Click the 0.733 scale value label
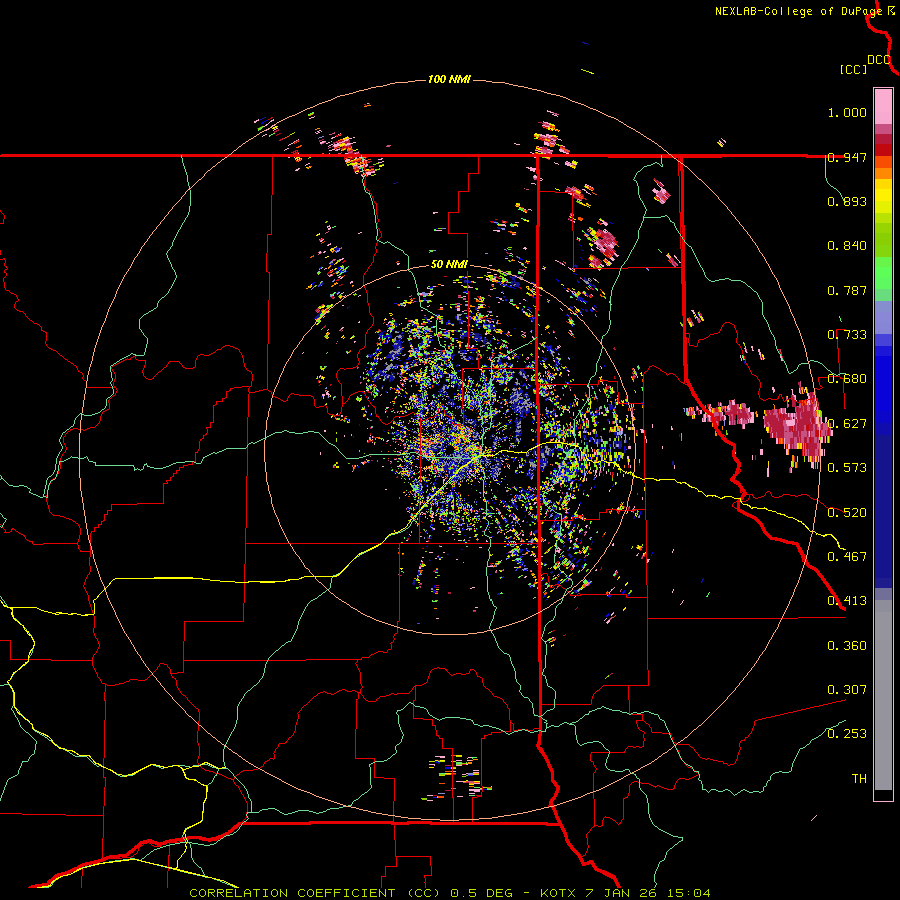This screenshot has height=900, width=900. [x=847, y=335]
